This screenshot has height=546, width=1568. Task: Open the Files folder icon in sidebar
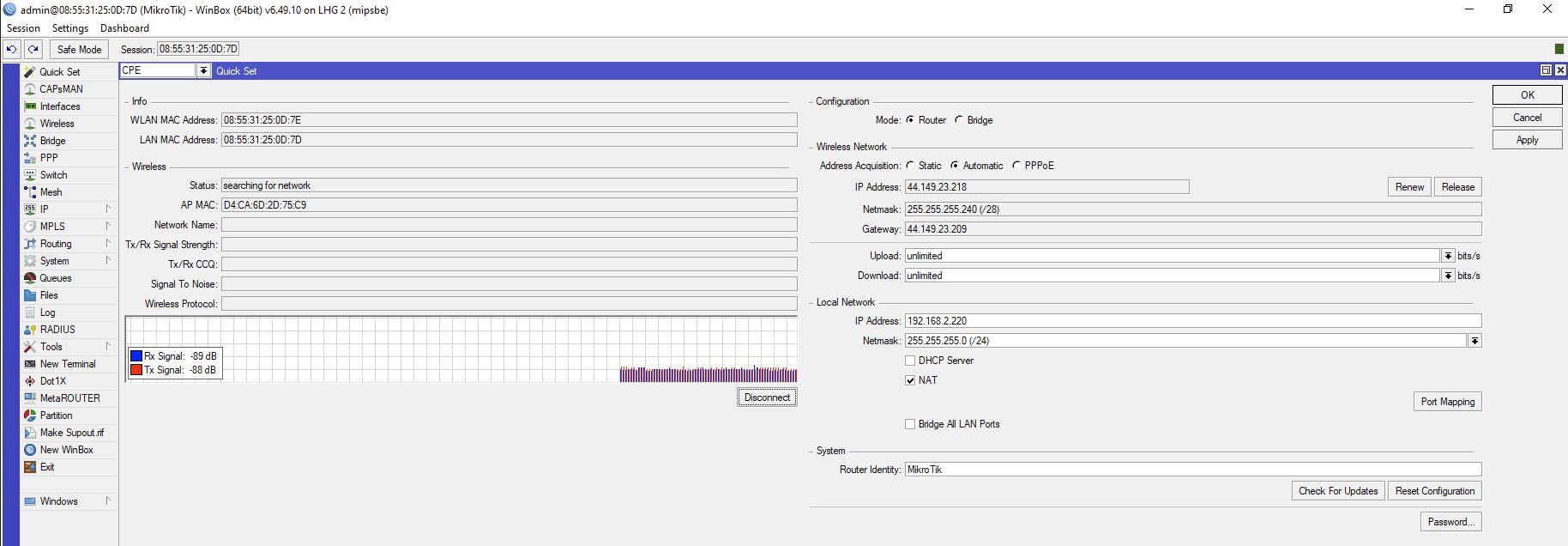(x=30, y=295)
